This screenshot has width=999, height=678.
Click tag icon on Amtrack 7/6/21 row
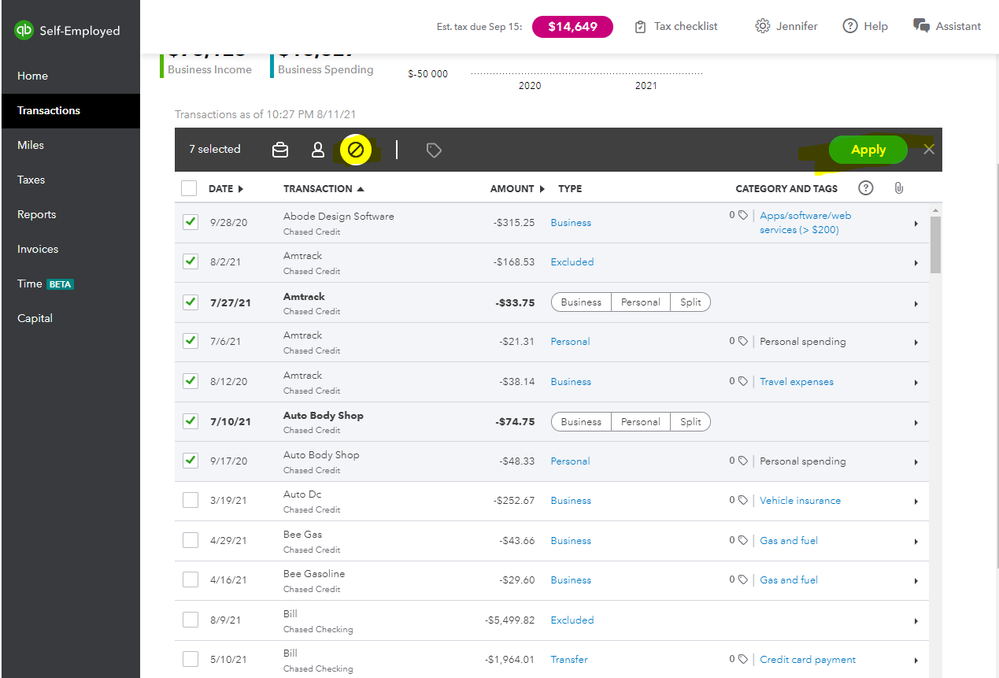point(742,342)
